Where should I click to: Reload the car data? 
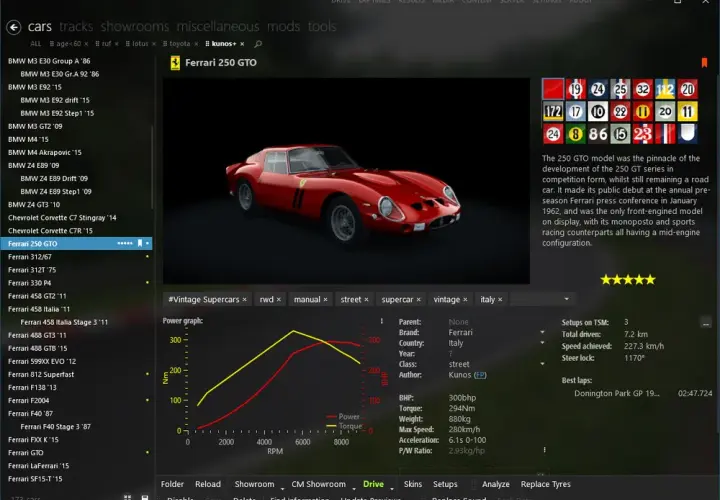click(x=208, y=484)
